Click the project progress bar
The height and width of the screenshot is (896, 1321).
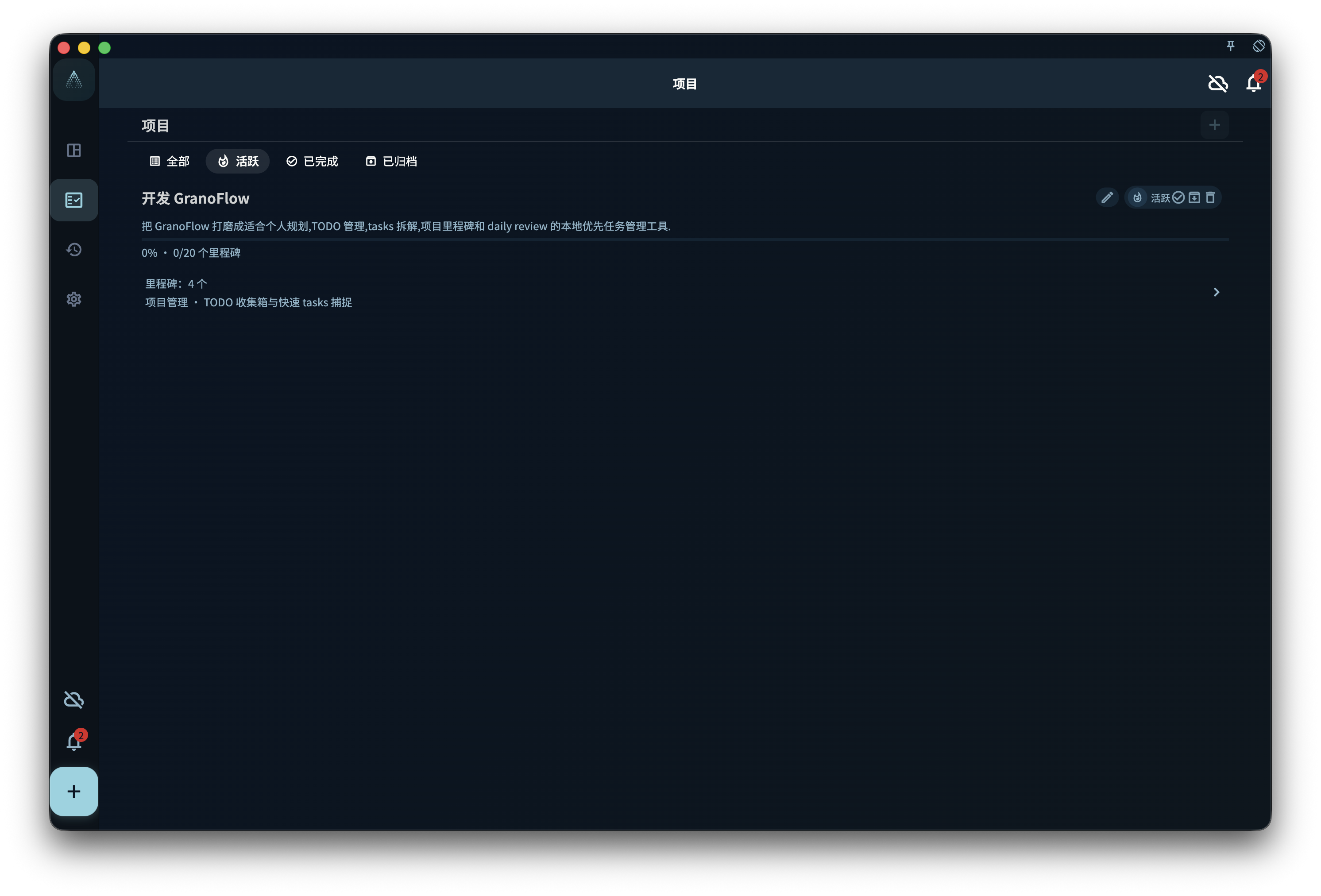[685, 240]
